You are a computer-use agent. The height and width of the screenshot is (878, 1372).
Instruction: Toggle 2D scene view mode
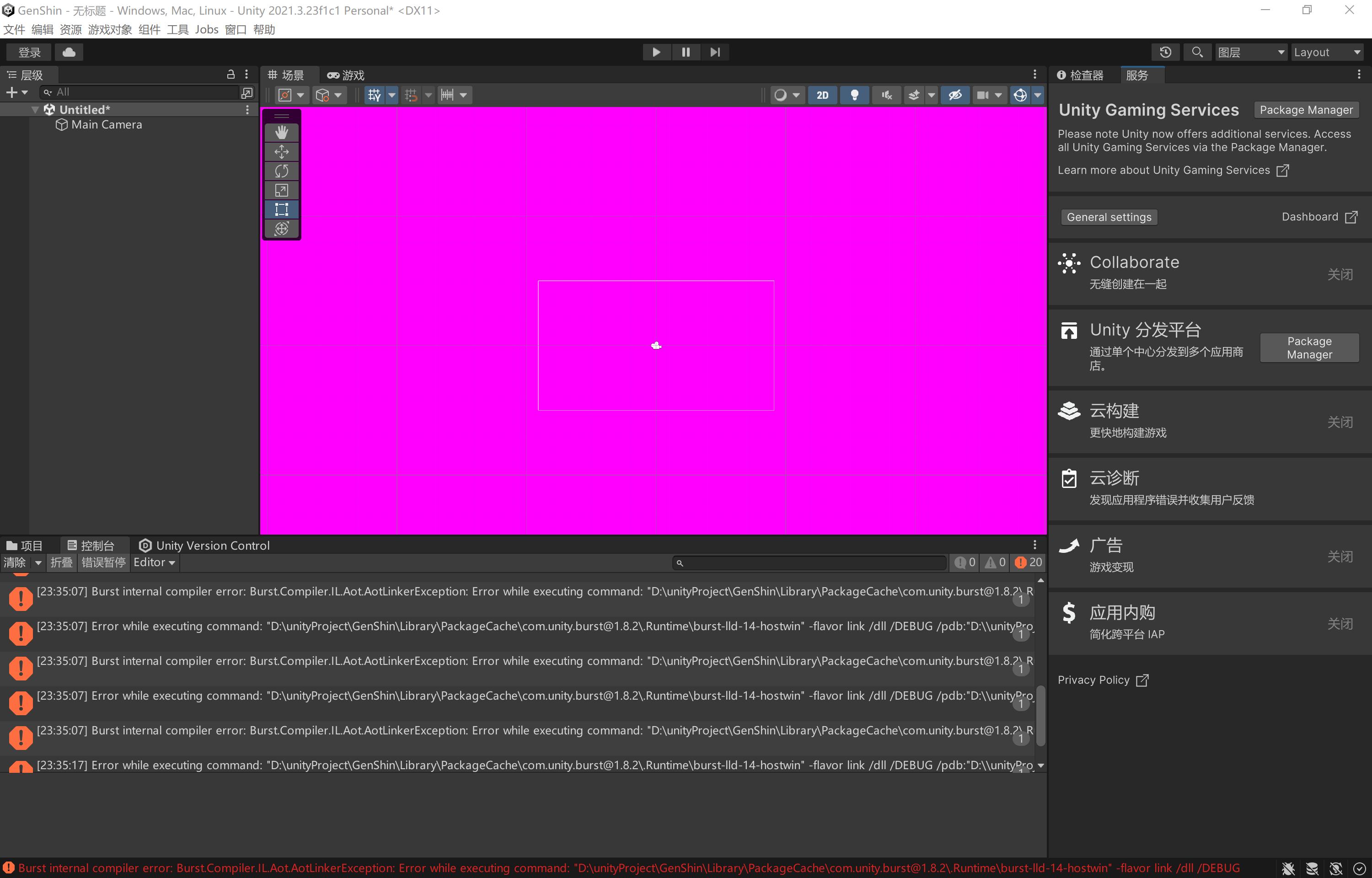click(822, 95)
